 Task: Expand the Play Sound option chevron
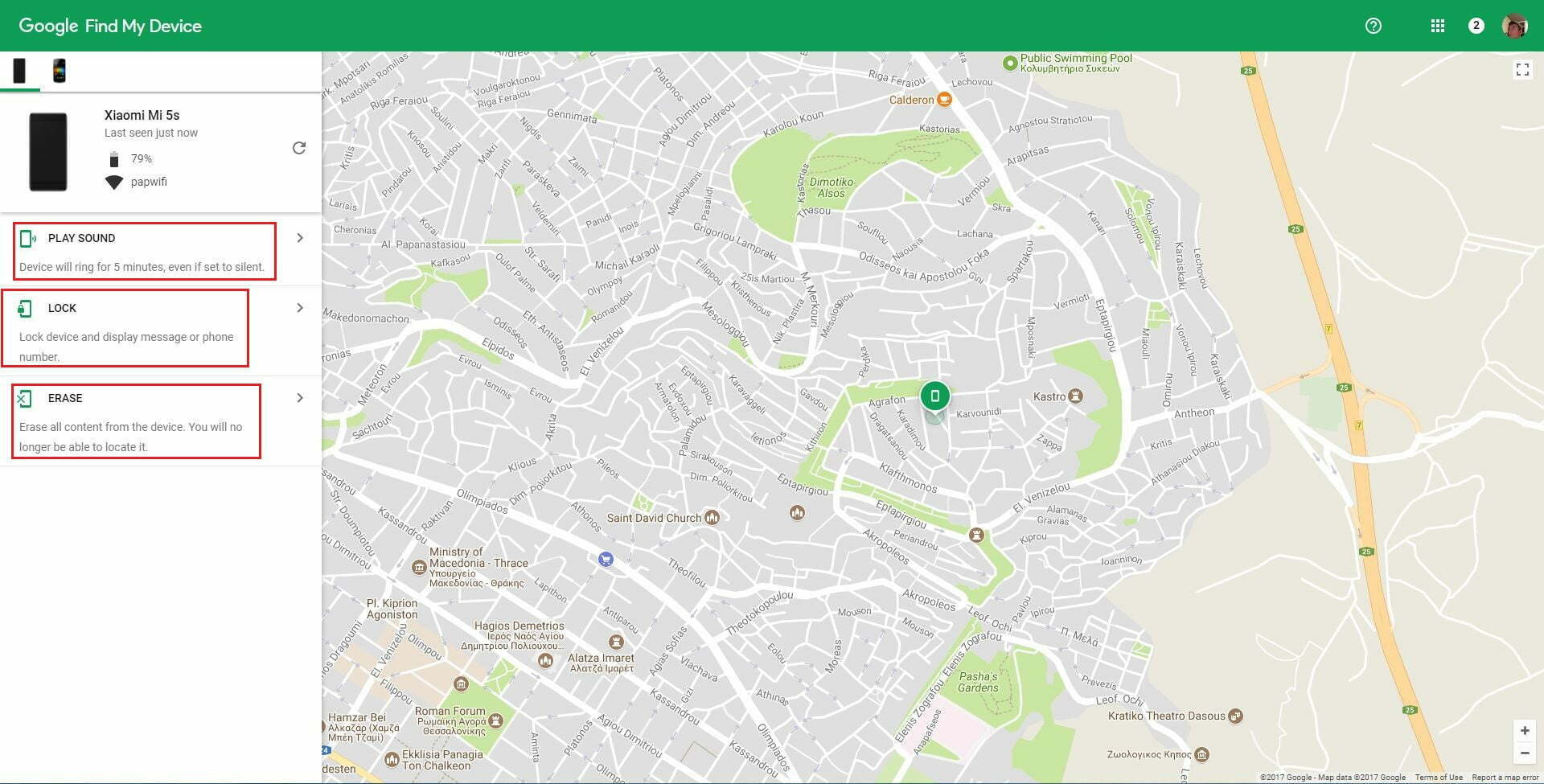tap(300, 238)
